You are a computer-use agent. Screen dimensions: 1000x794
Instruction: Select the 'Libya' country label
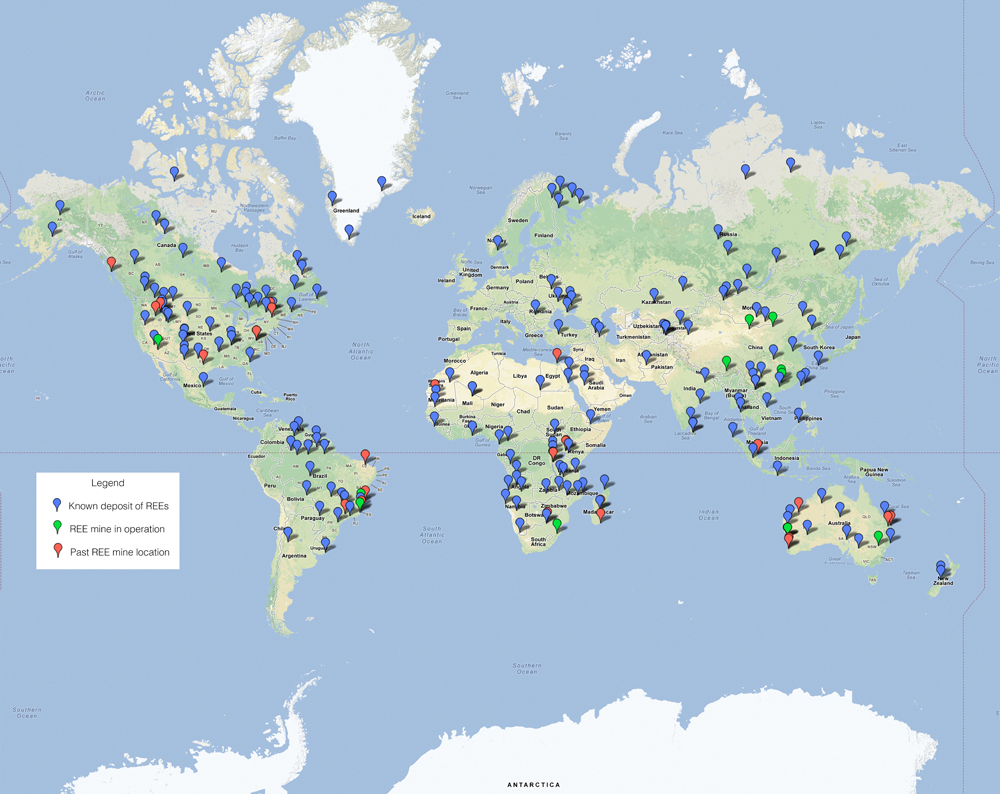click(x=520, y=376)
